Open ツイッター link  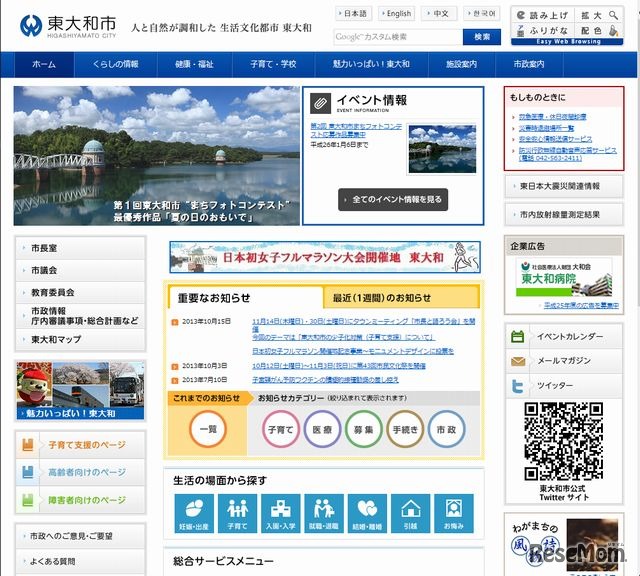click(564, 386)
